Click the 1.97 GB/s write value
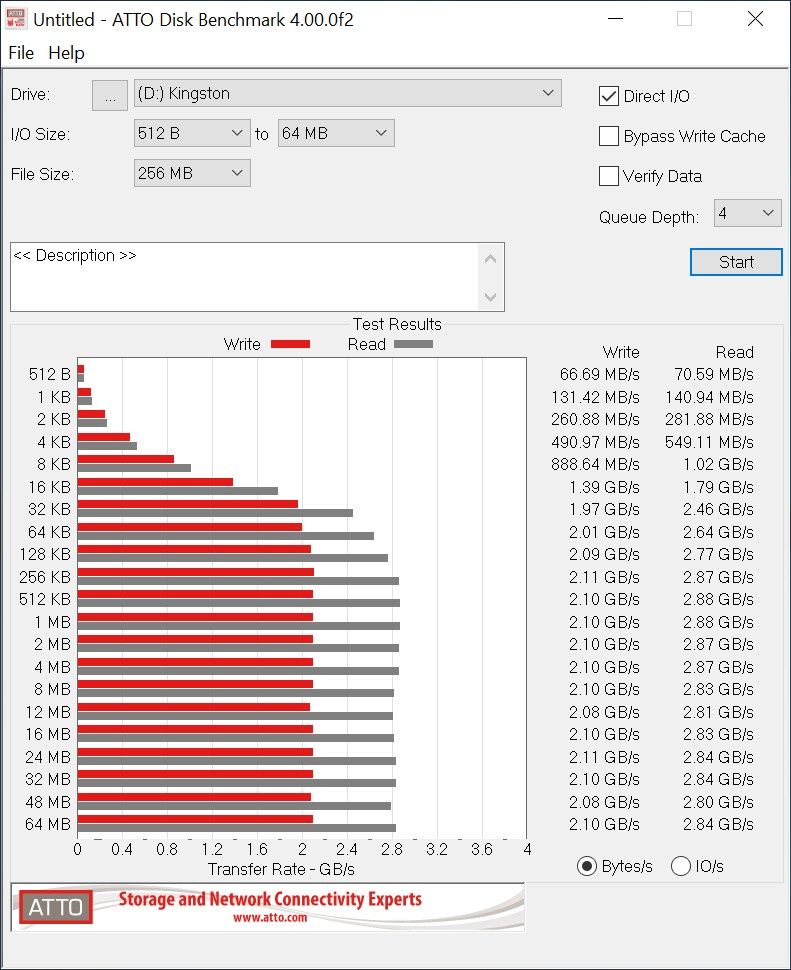This screenshot has width=791, height=970. [604, 510]
